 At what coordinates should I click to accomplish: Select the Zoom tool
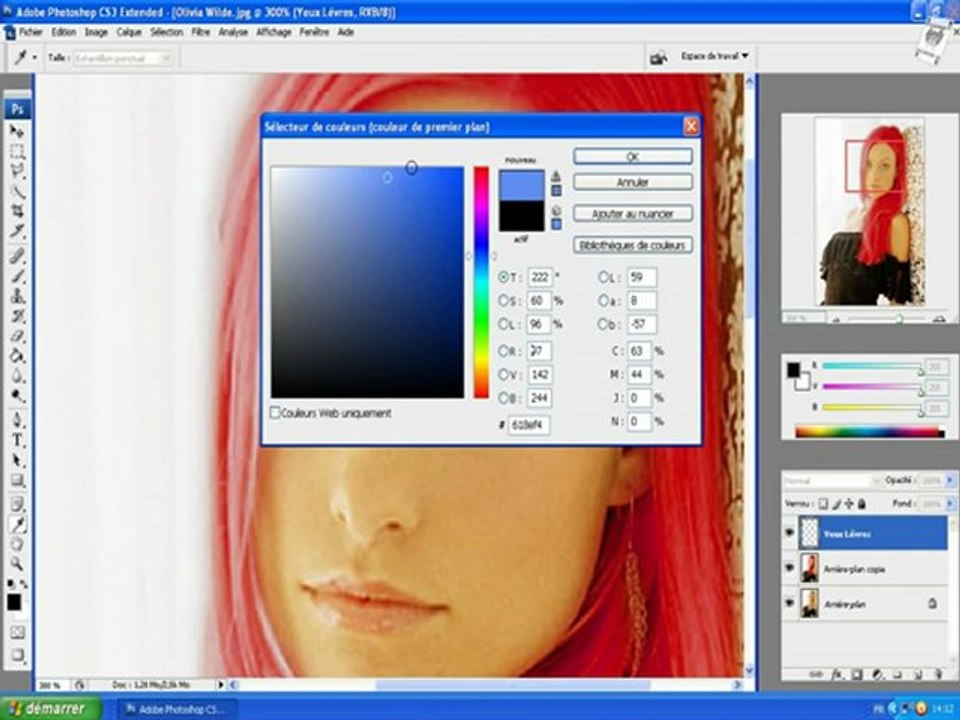17,564
